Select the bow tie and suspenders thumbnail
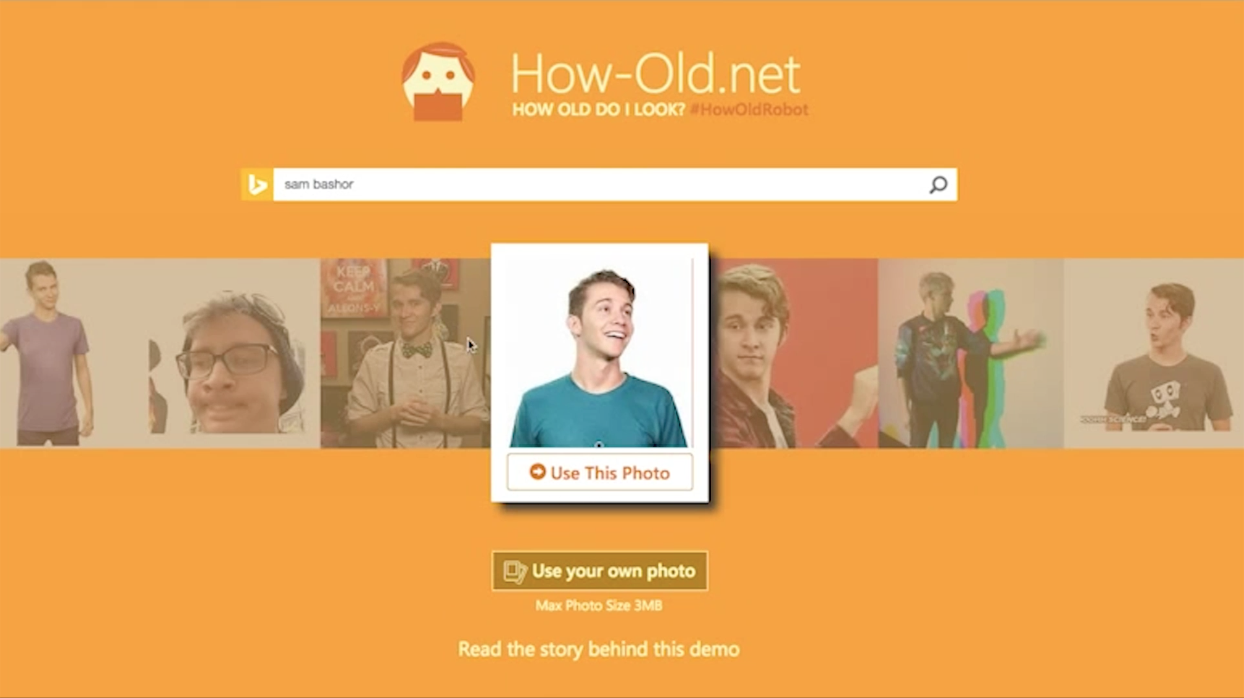This screenshot has height=698, width=1244. pos(405,353)
